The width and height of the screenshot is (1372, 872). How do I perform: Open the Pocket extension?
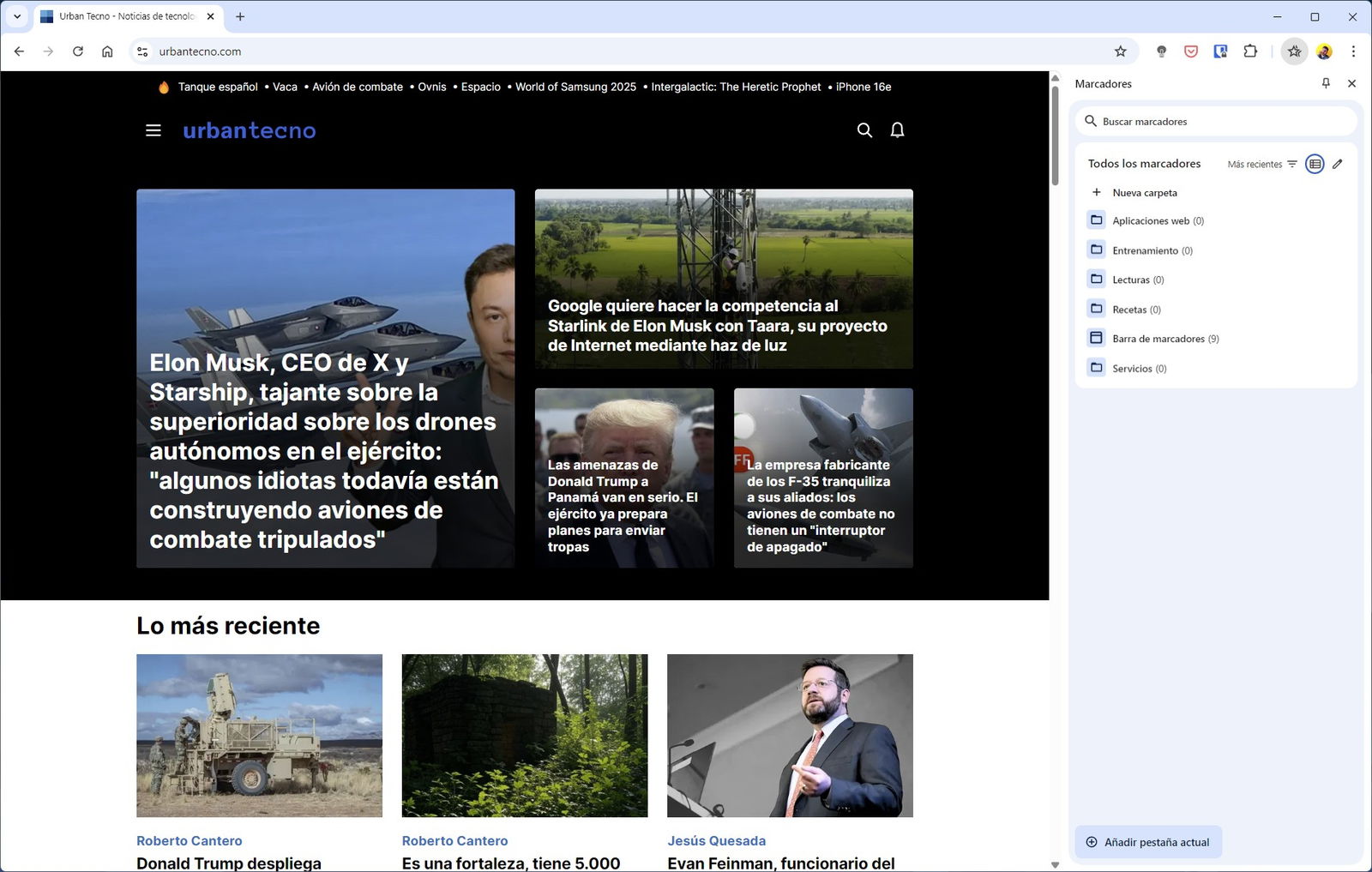(x=1191, y=51)
